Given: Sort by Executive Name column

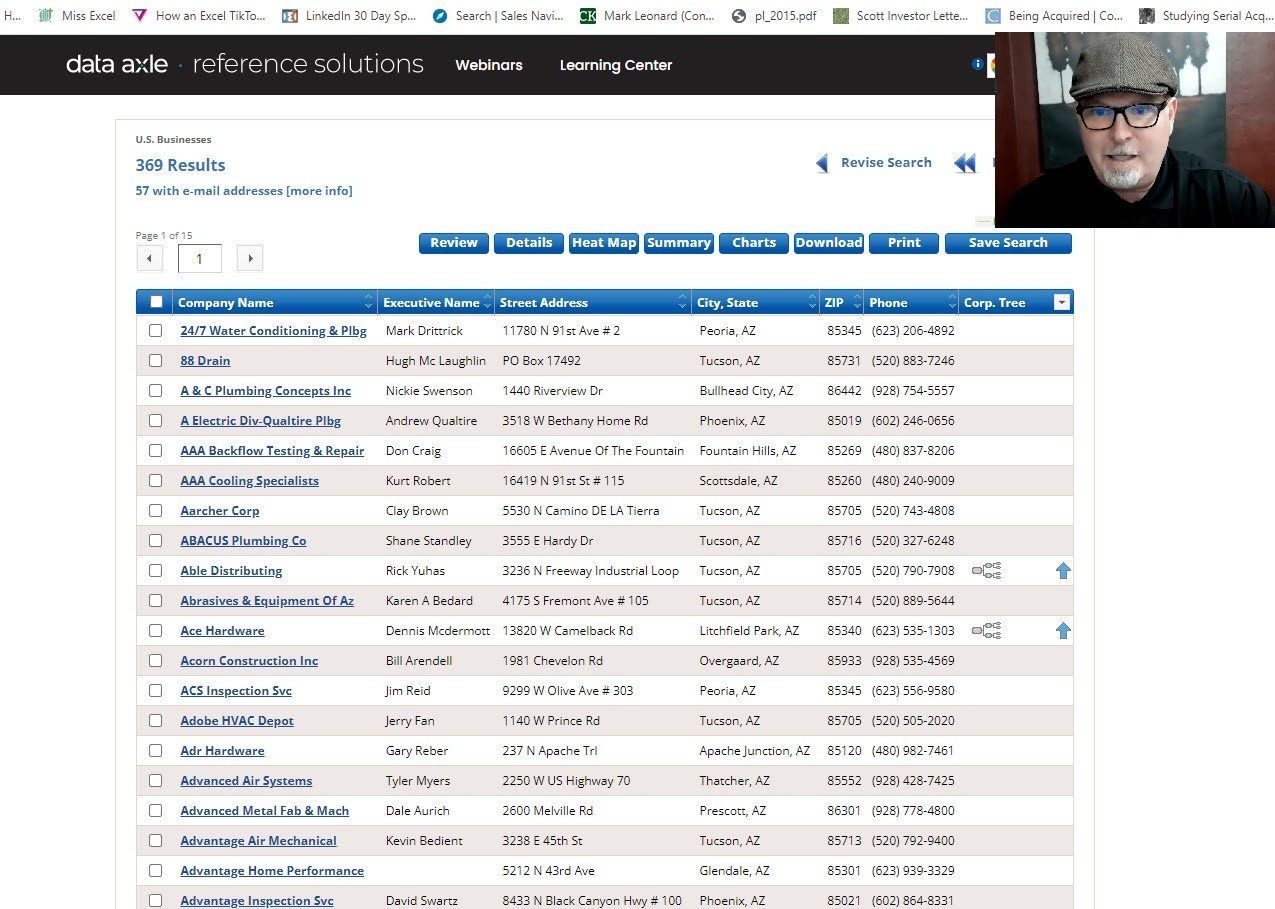Looking at the screenshot, I should 437,302.
